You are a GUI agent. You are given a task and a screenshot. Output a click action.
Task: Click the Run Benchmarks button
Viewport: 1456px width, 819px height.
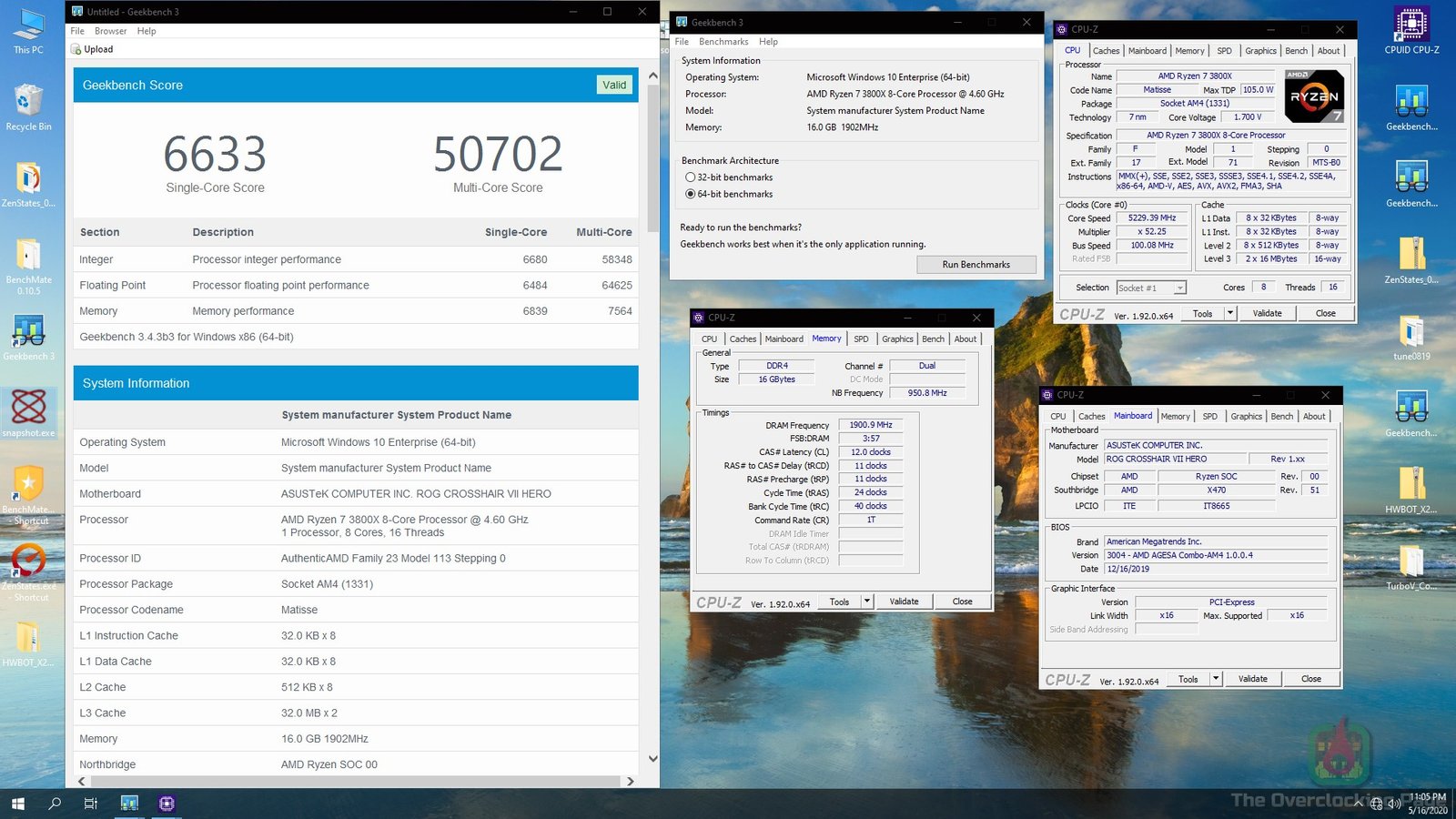point(976,264)
